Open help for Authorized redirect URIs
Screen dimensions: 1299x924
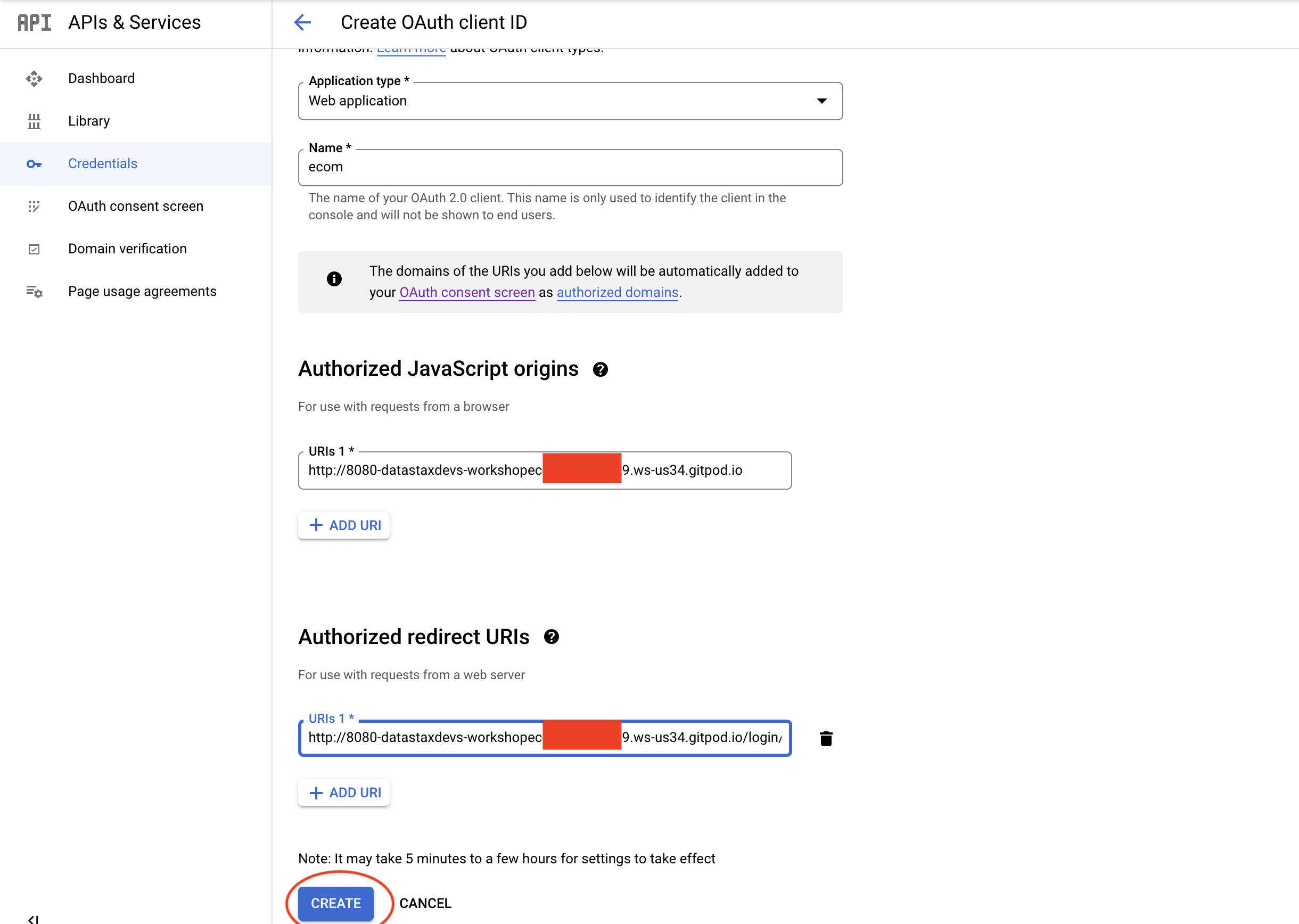click(552, 637)
